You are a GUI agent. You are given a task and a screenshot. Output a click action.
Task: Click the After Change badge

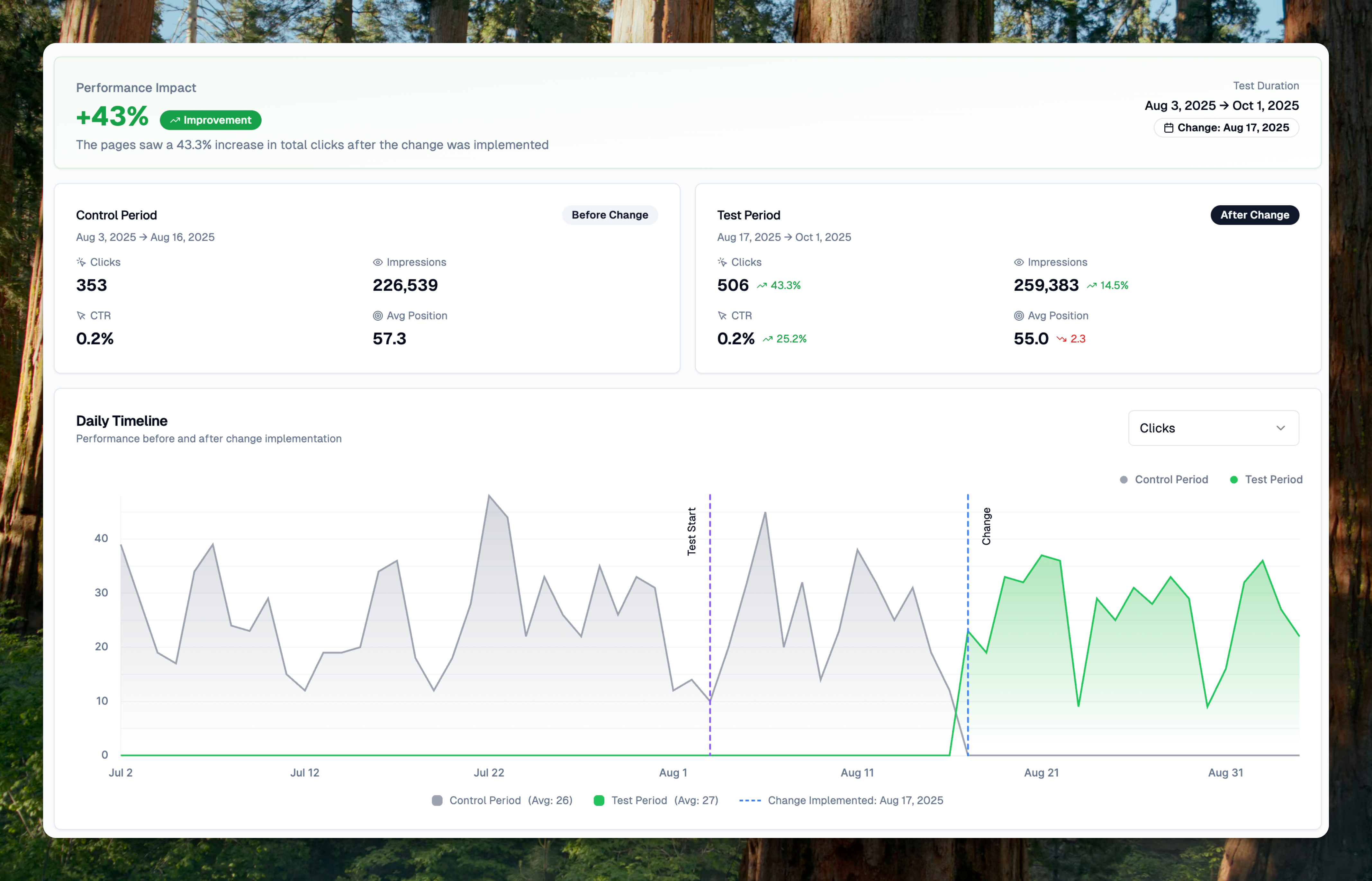[x=1254, y=215]
